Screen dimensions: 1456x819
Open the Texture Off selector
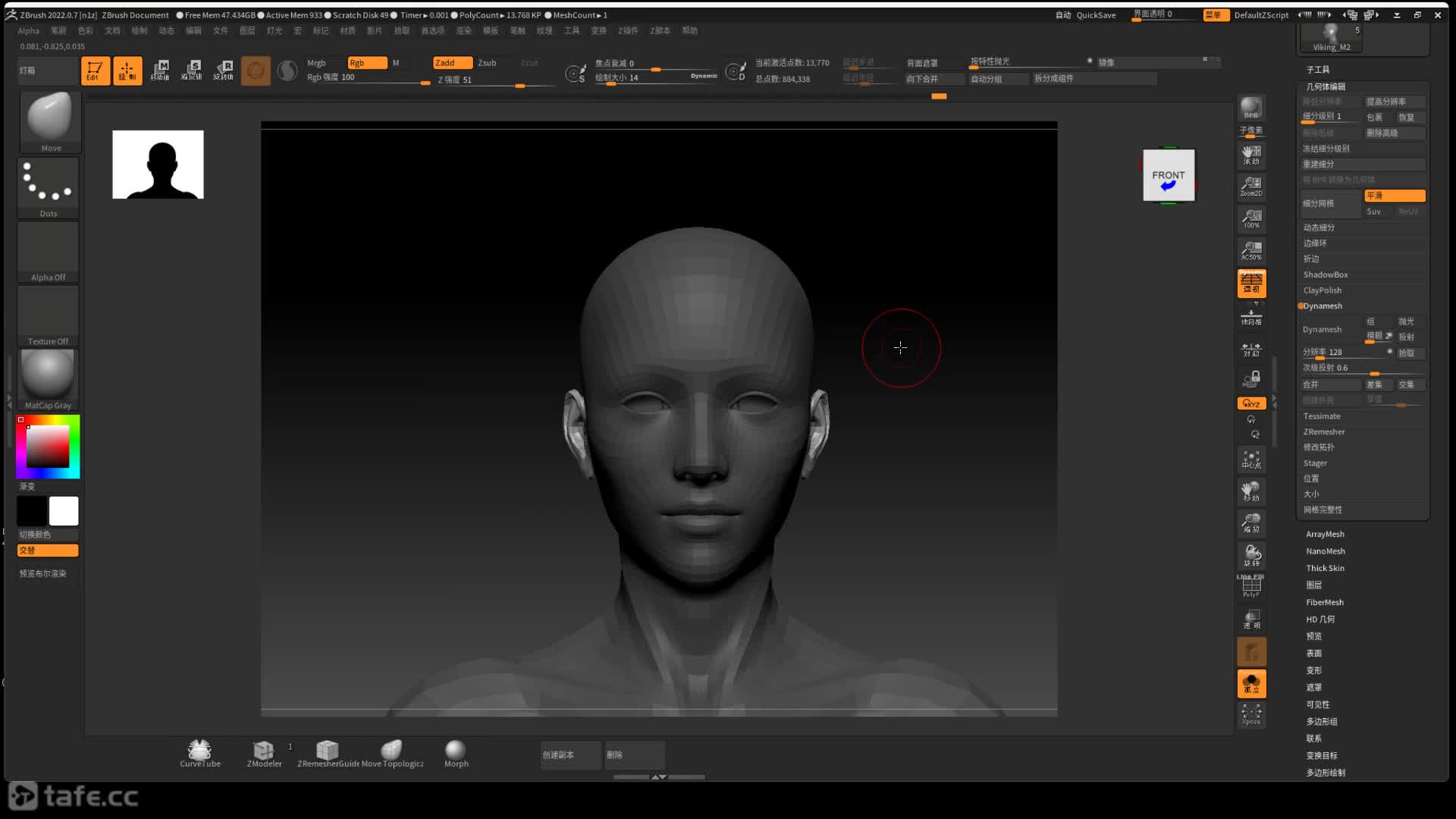point(49,316)
